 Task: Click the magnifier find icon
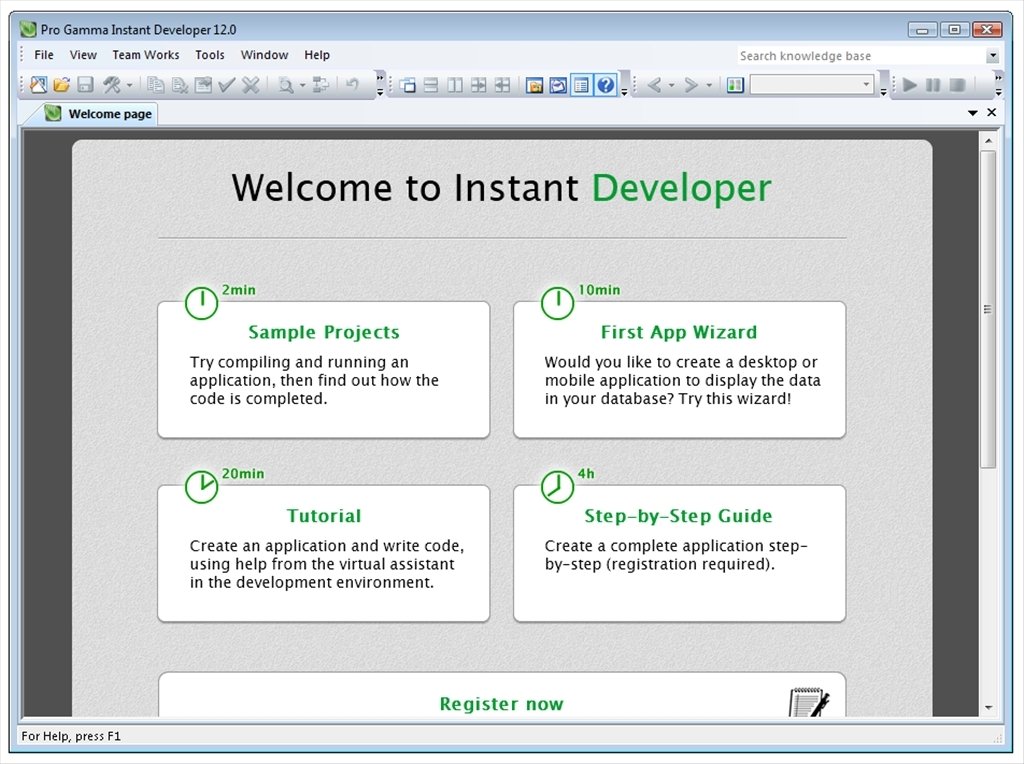pyautogui.click(x=285, y=85)
